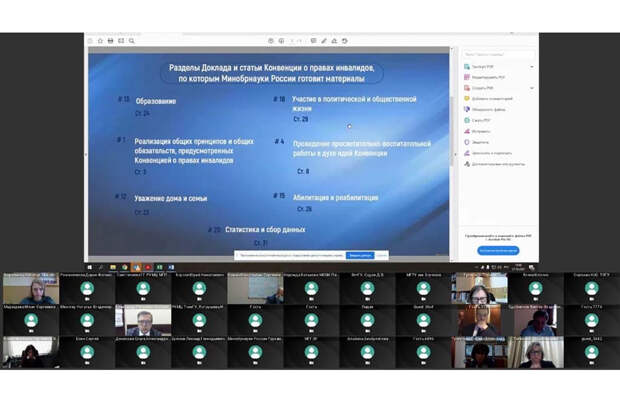
Task: Click the Email envelope icon in the toolbar
Action: tap(121, 41)
